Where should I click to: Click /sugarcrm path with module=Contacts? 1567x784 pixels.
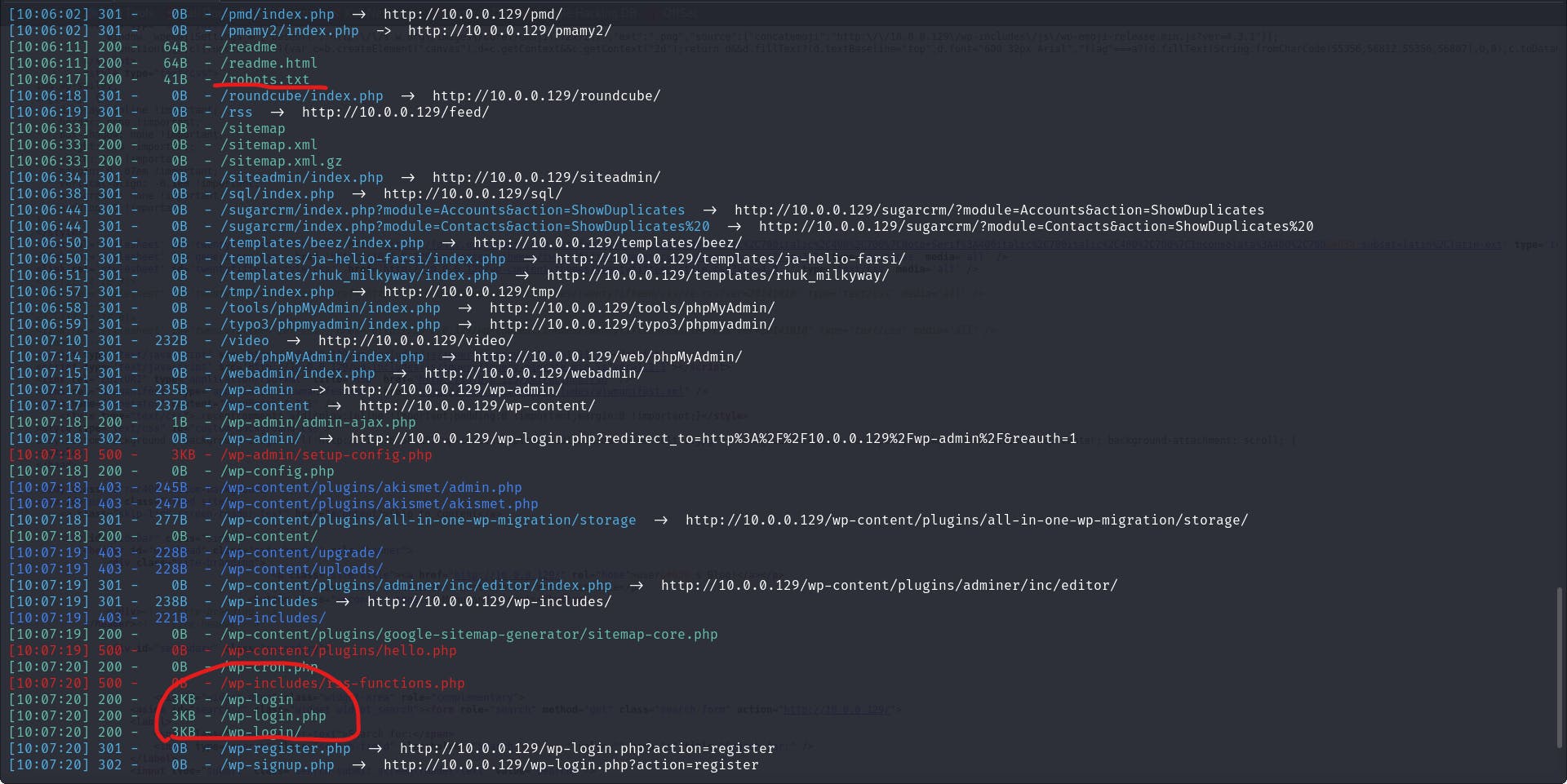pyautogui.click(x=465, y=226)
